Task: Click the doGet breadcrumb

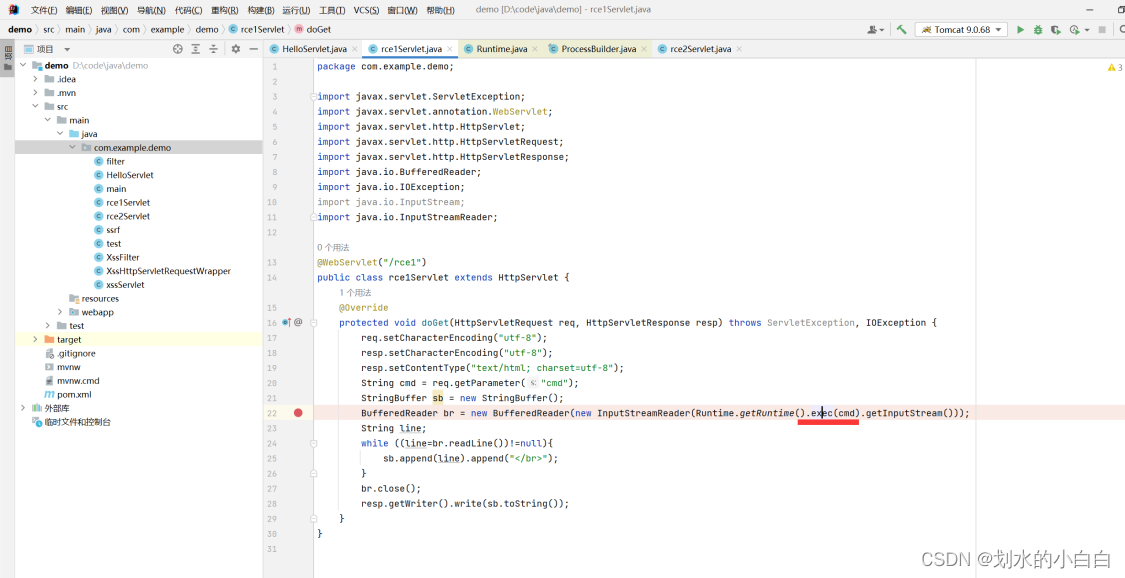Action: pos(314,29)
